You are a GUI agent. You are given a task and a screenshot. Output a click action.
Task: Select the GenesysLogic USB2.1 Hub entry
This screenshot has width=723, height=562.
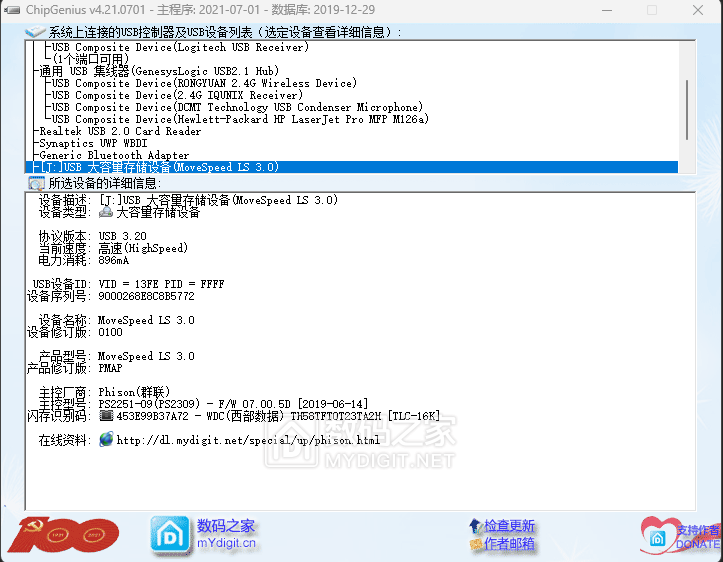coord(159,71)
